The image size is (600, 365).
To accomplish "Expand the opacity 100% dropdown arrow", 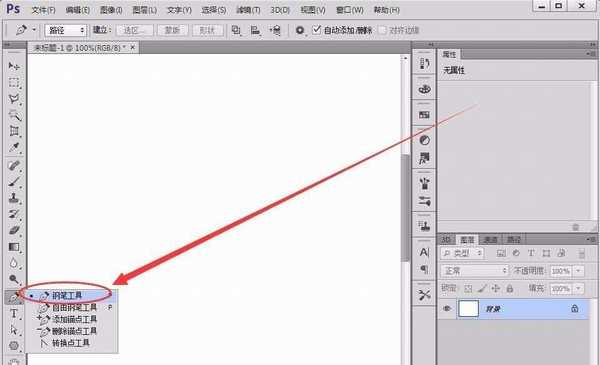I will click(578, 271).
